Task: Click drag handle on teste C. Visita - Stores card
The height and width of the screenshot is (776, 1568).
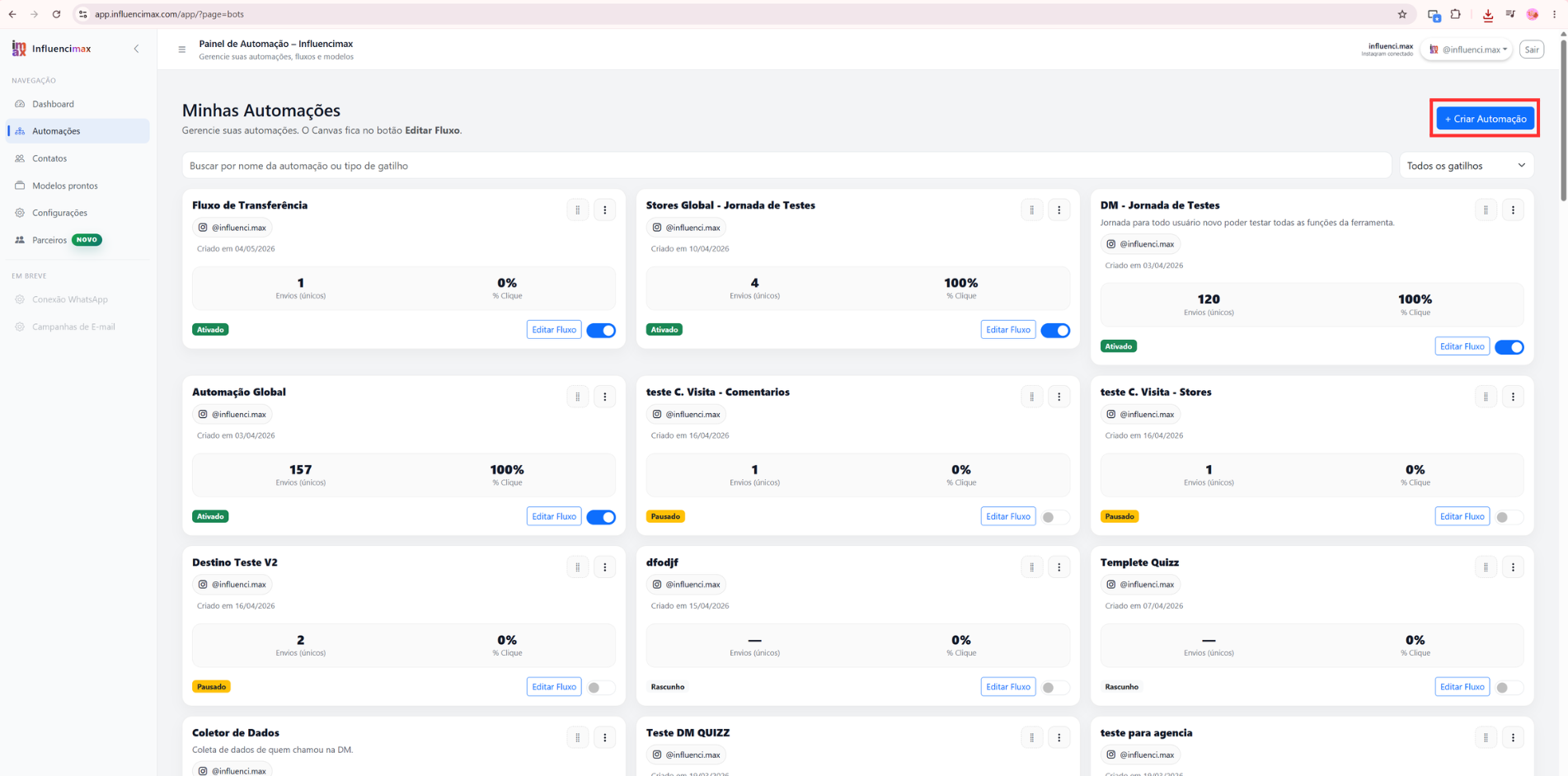Action: point(1486,397)
